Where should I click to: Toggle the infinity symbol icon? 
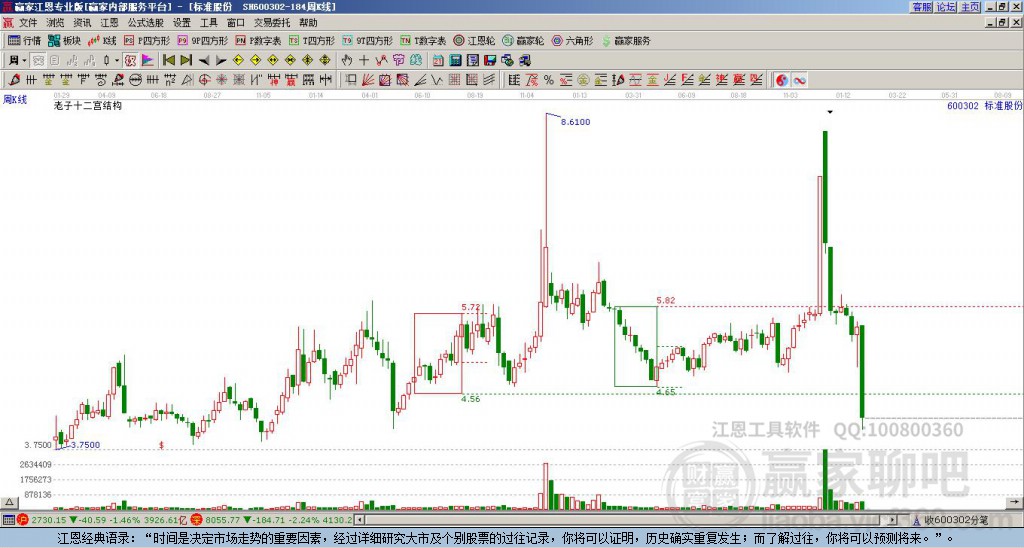pos(799,80)
